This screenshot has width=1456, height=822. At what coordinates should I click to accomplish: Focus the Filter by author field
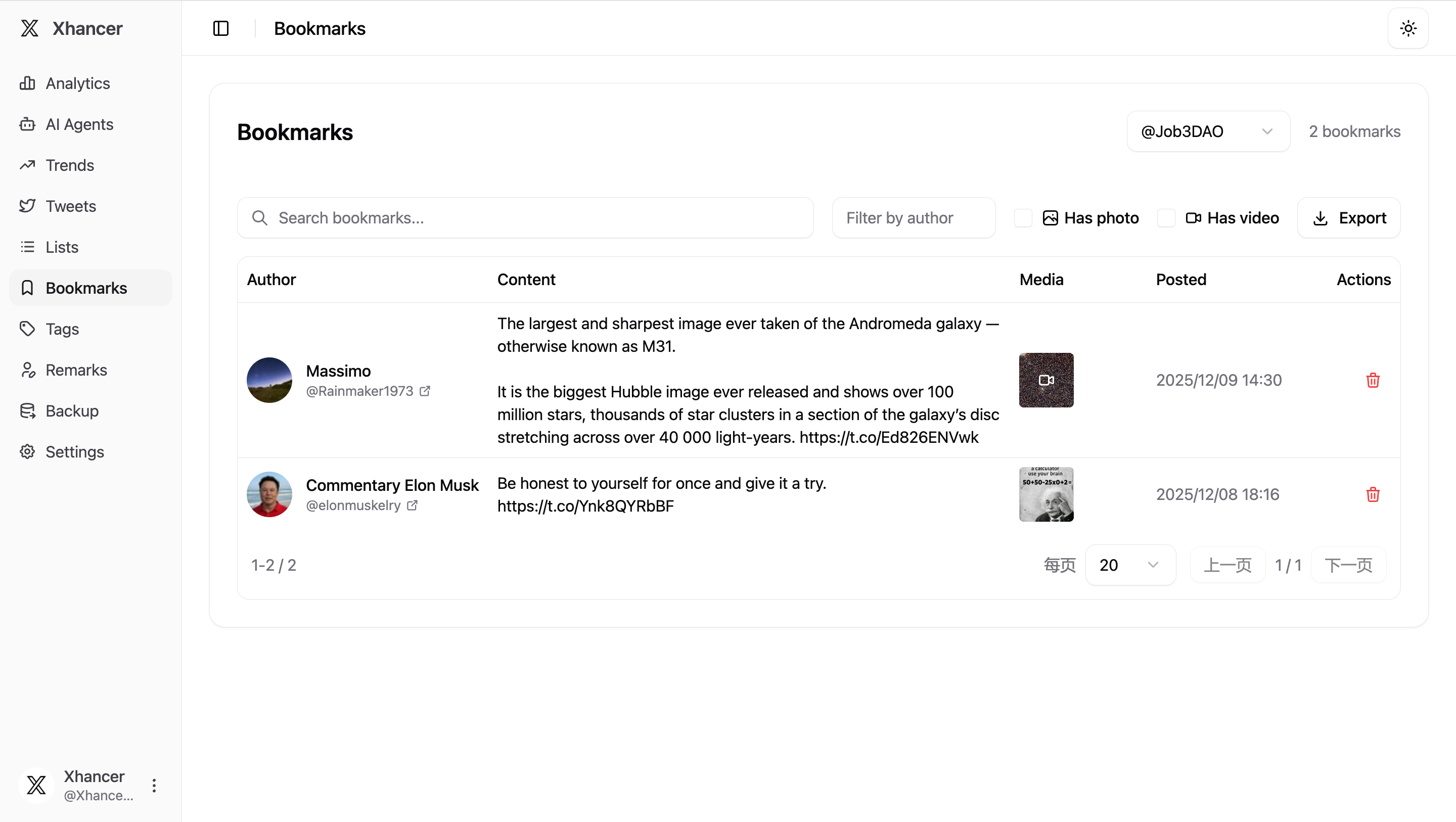914,218
